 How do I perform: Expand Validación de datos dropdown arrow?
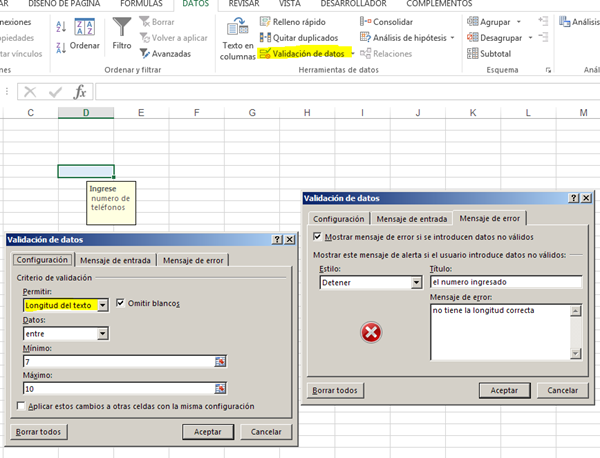[353, 54]
